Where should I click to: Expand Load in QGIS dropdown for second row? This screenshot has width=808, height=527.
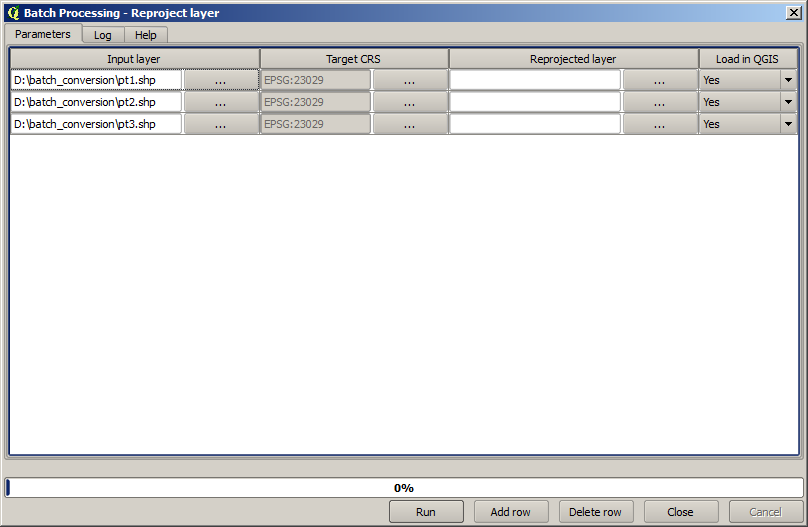point(787,102)
